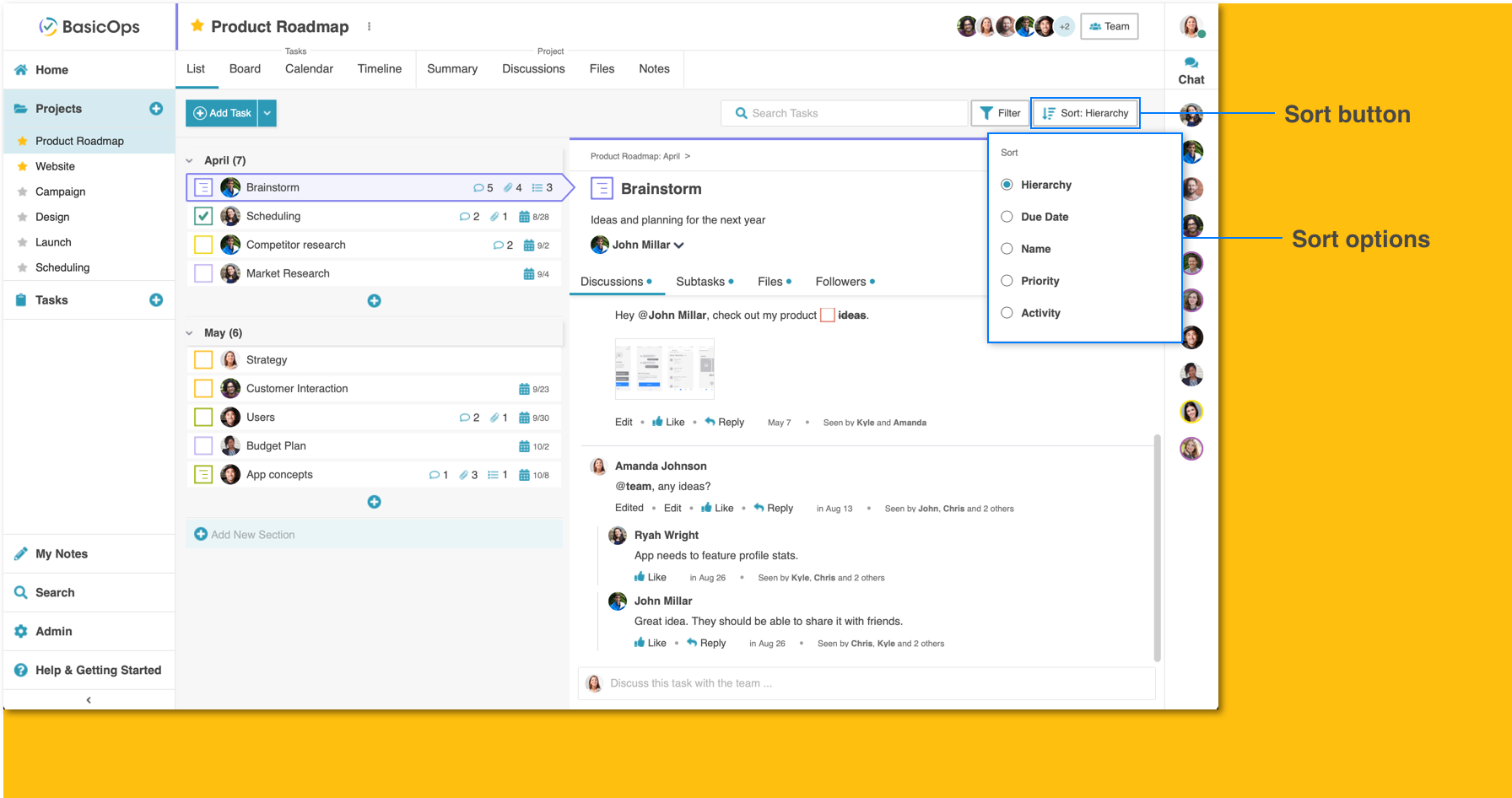Click the +2 more members avatar badge
Viewport: 1512px width, 798px height.
pos(1065,27)
